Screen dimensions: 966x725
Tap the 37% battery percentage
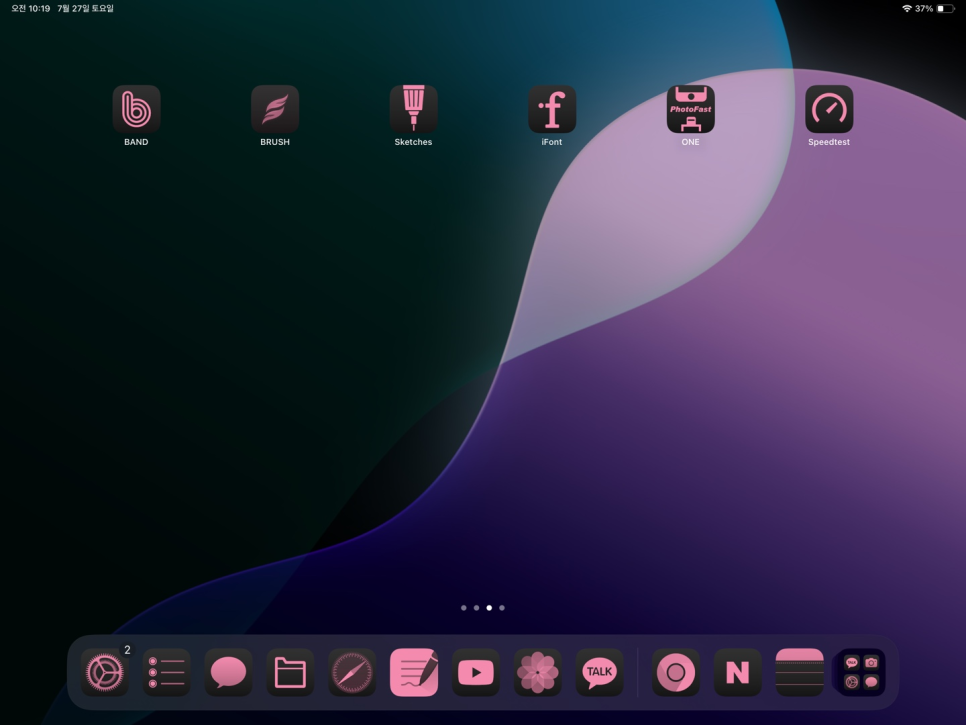[x=924, y=9]
